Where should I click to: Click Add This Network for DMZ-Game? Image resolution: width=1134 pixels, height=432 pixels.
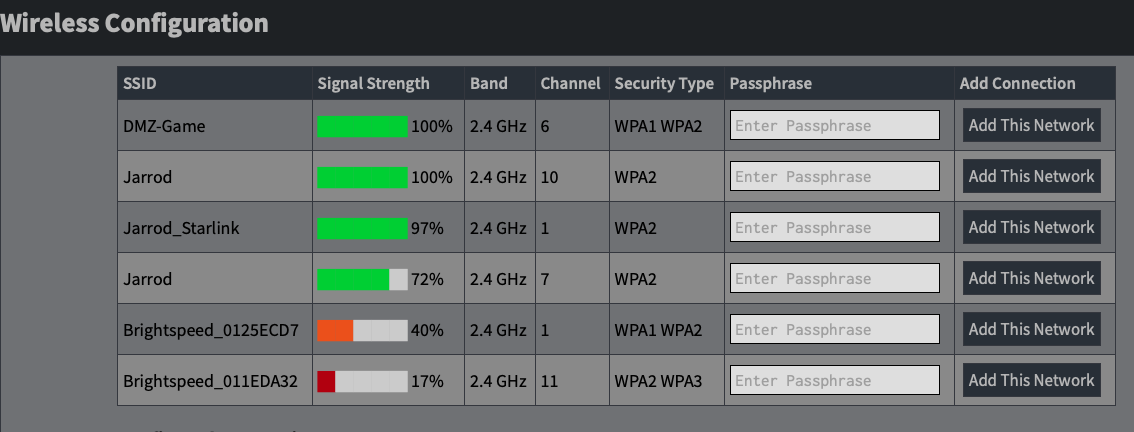coord(1031,125)
